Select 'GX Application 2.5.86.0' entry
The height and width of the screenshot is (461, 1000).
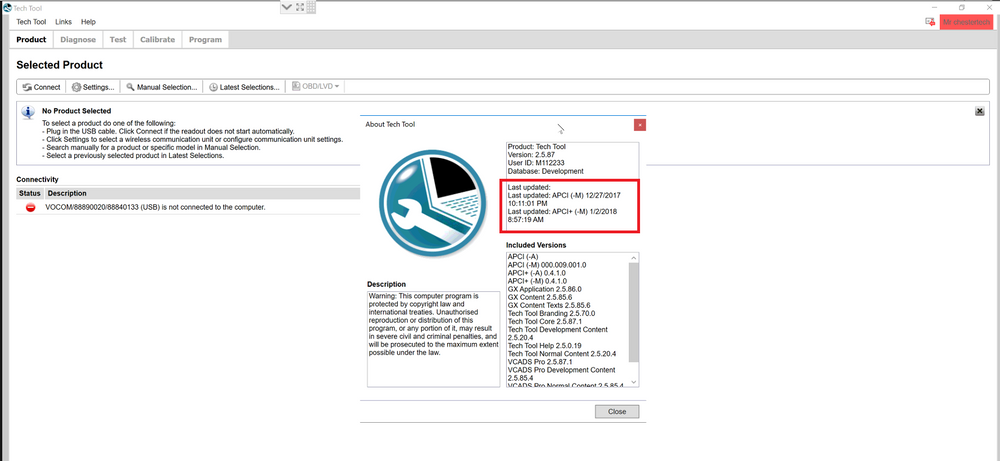tap(544, 289)
